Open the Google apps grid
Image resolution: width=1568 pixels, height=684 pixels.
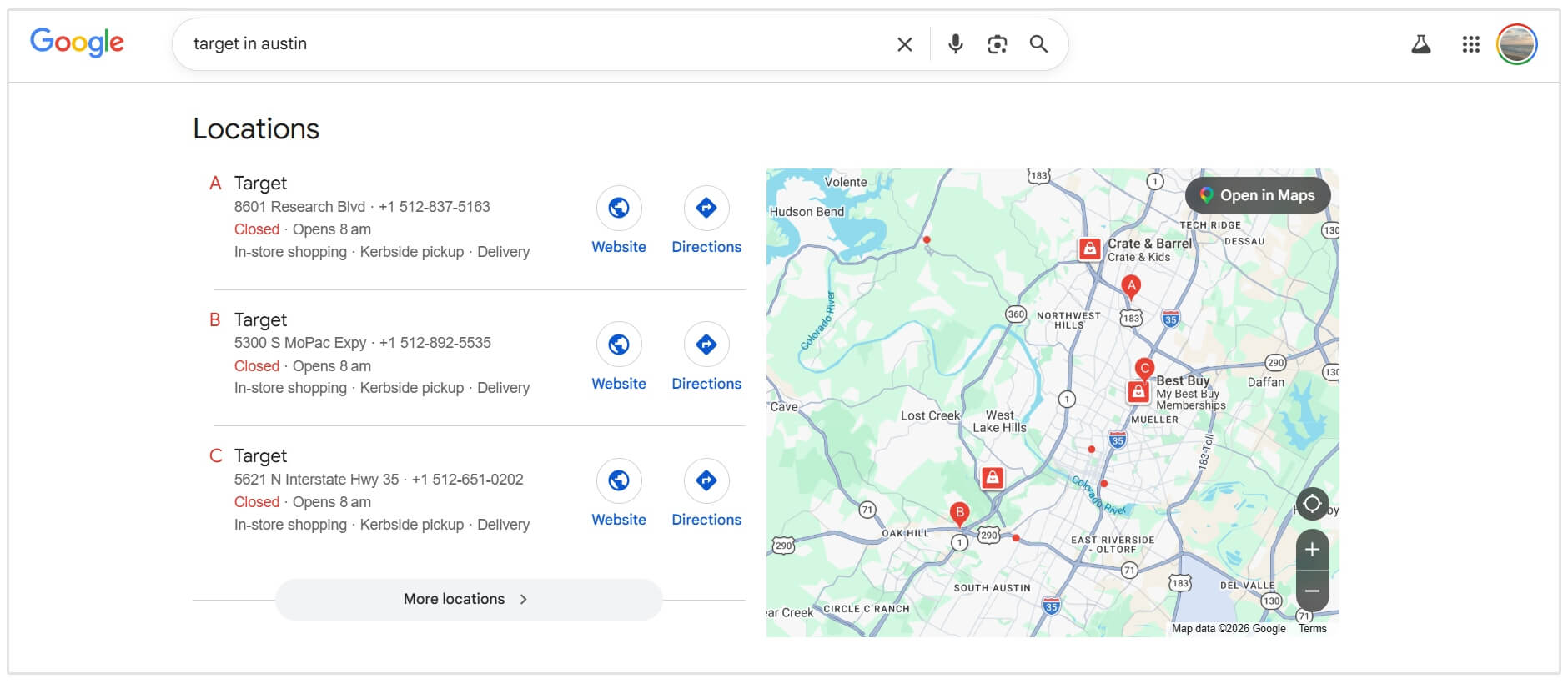[x=1470, y=44]
